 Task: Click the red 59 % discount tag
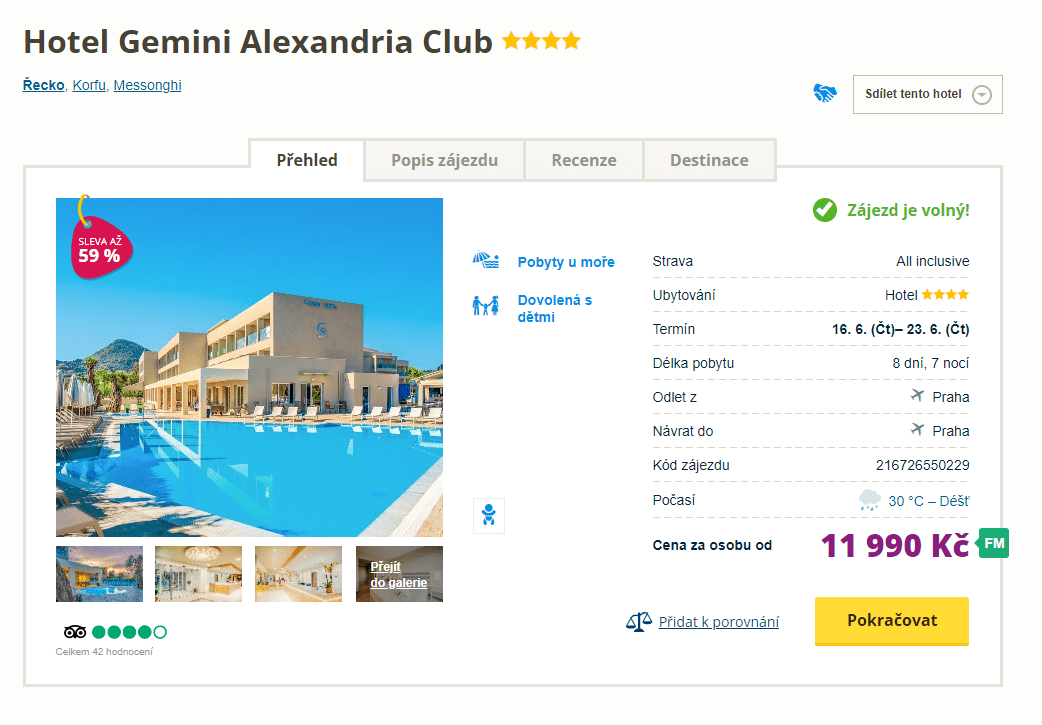click(x=99, y=246)
